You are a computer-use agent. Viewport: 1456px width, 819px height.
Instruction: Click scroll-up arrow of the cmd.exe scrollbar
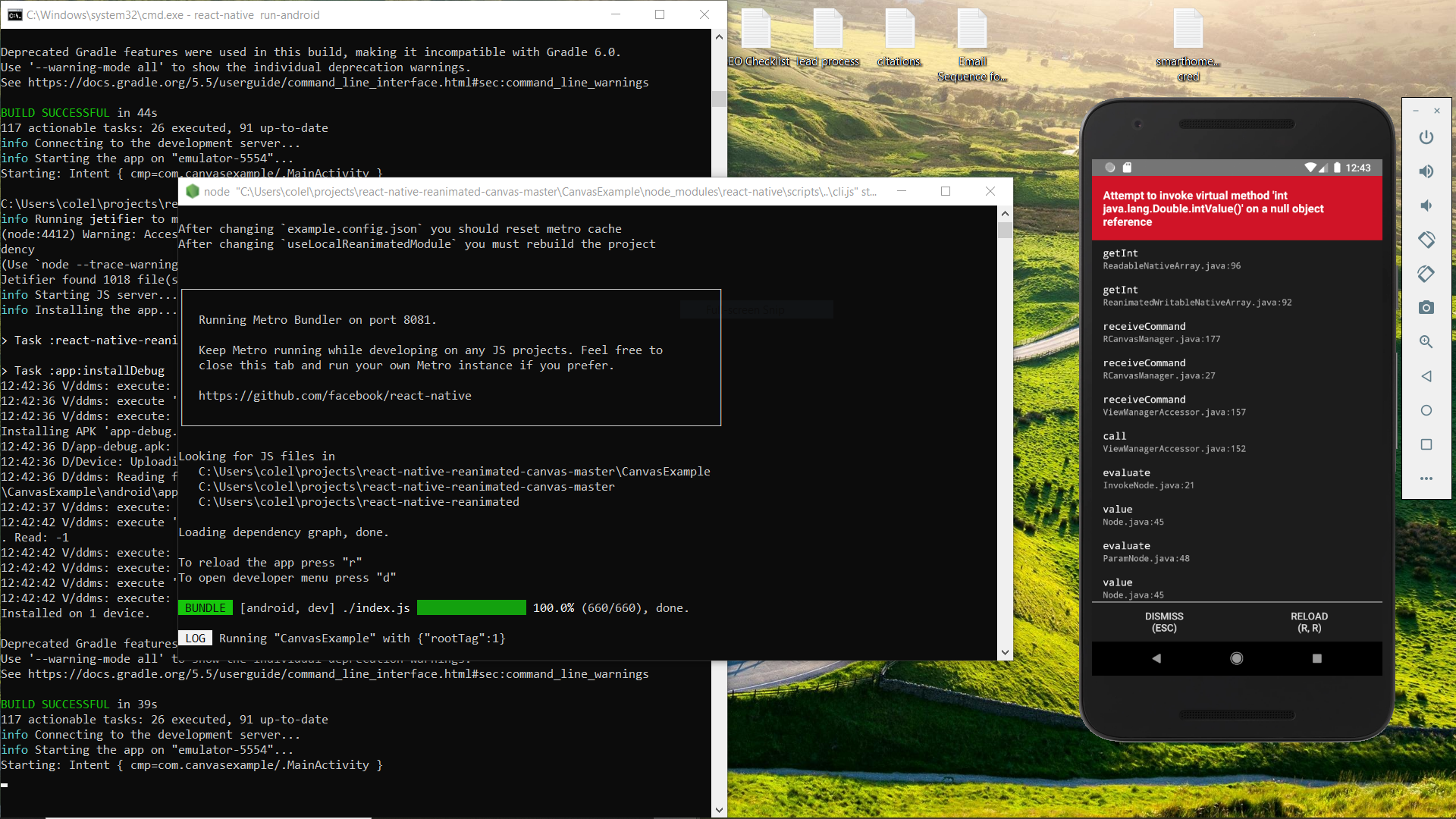[x=719, y=36]
